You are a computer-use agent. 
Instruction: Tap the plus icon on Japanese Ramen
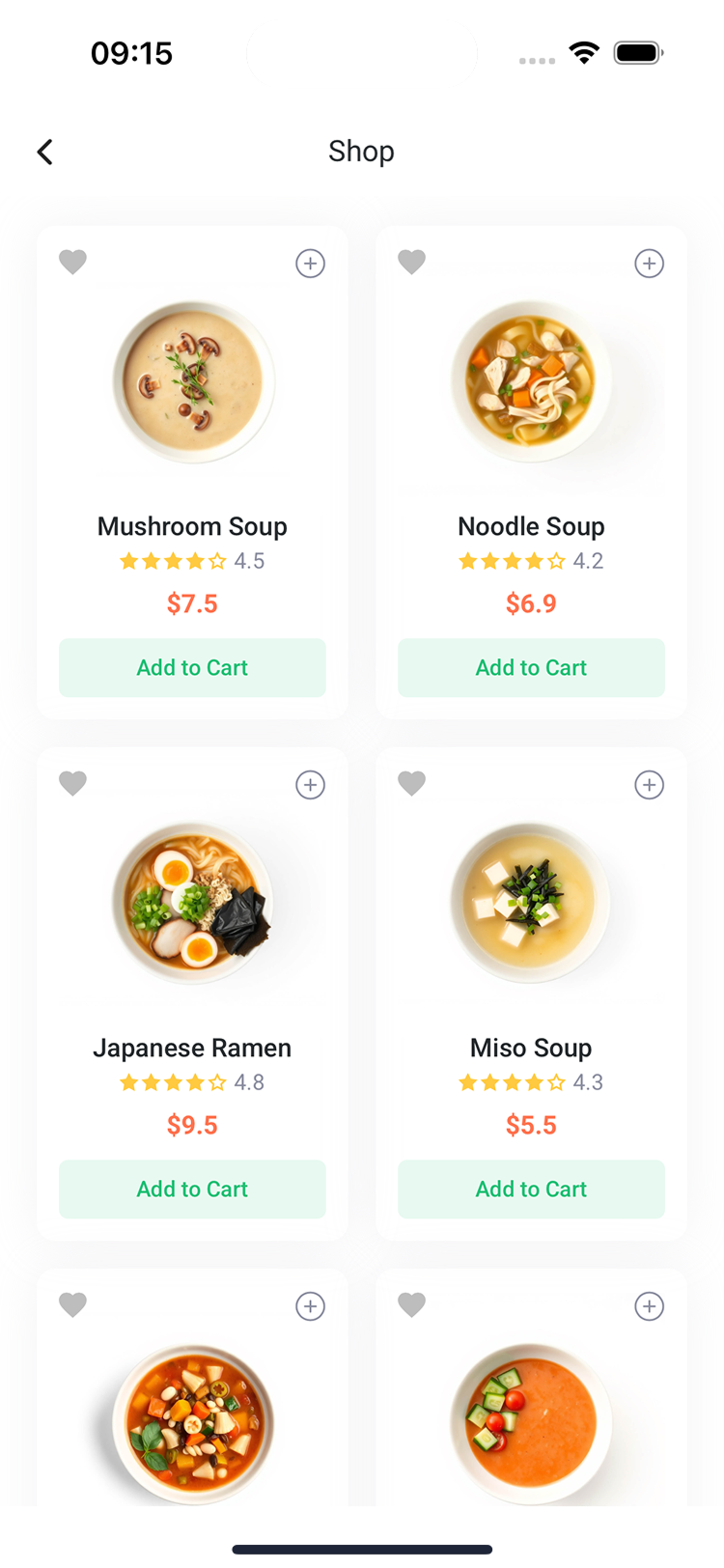310,784
